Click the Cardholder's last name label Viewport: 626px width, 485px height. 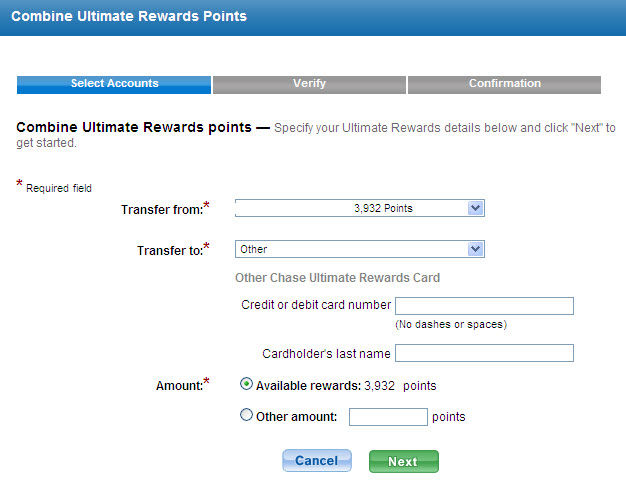pos(326,354)
